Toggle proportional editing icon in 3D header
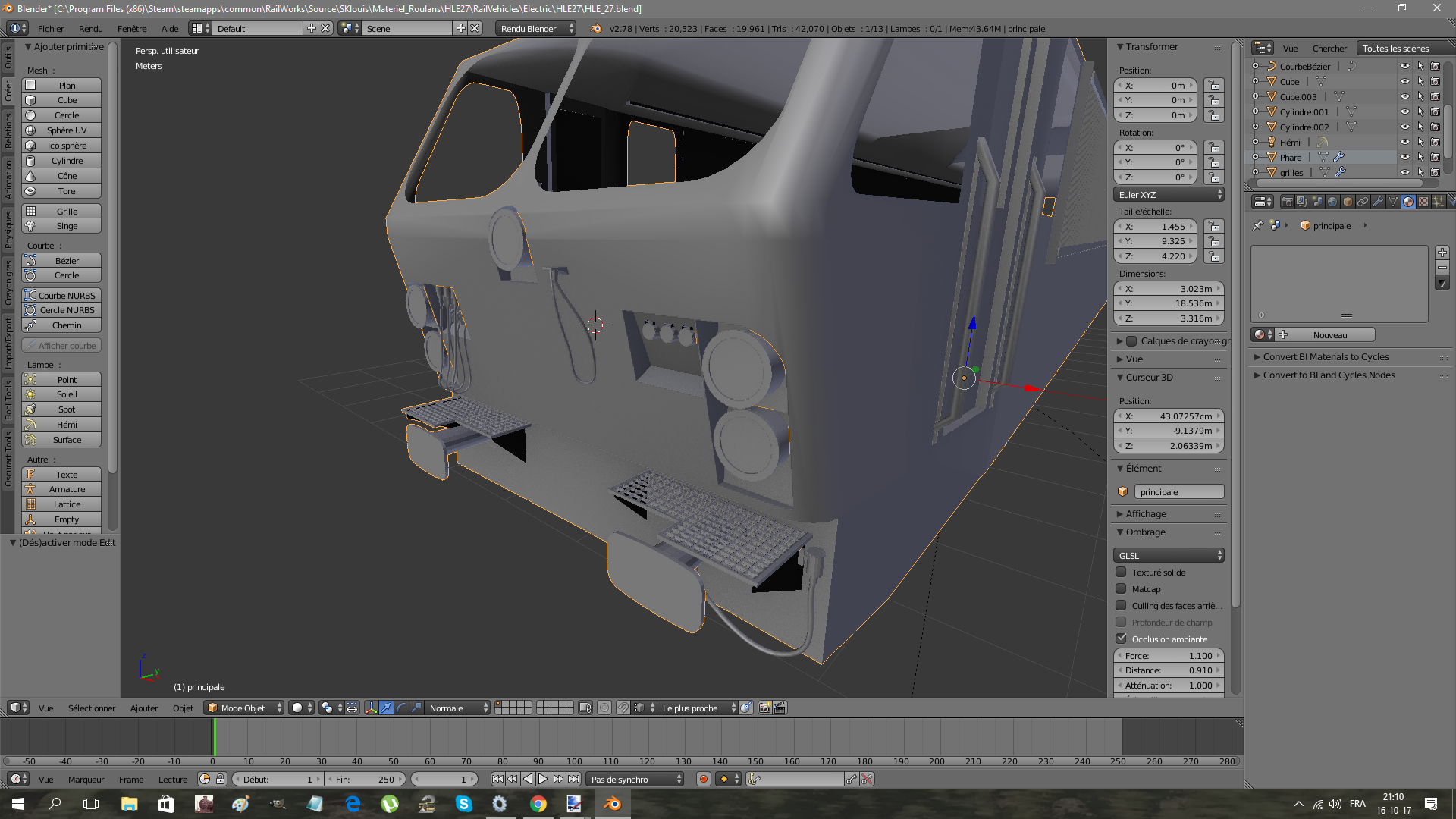The width and height of the screenshot is (1456, 819). [x=604, y=708]
